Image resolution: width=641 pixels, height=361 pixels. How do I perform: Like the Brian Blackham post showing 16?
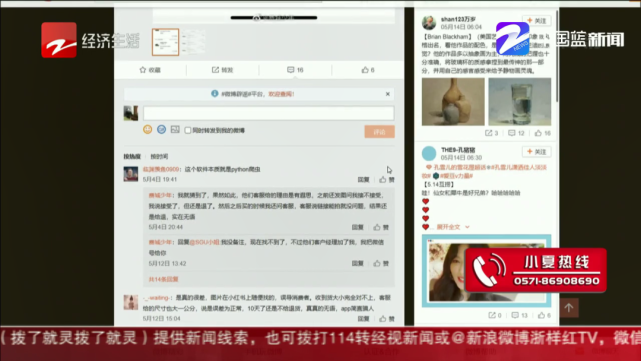[543, 133]
